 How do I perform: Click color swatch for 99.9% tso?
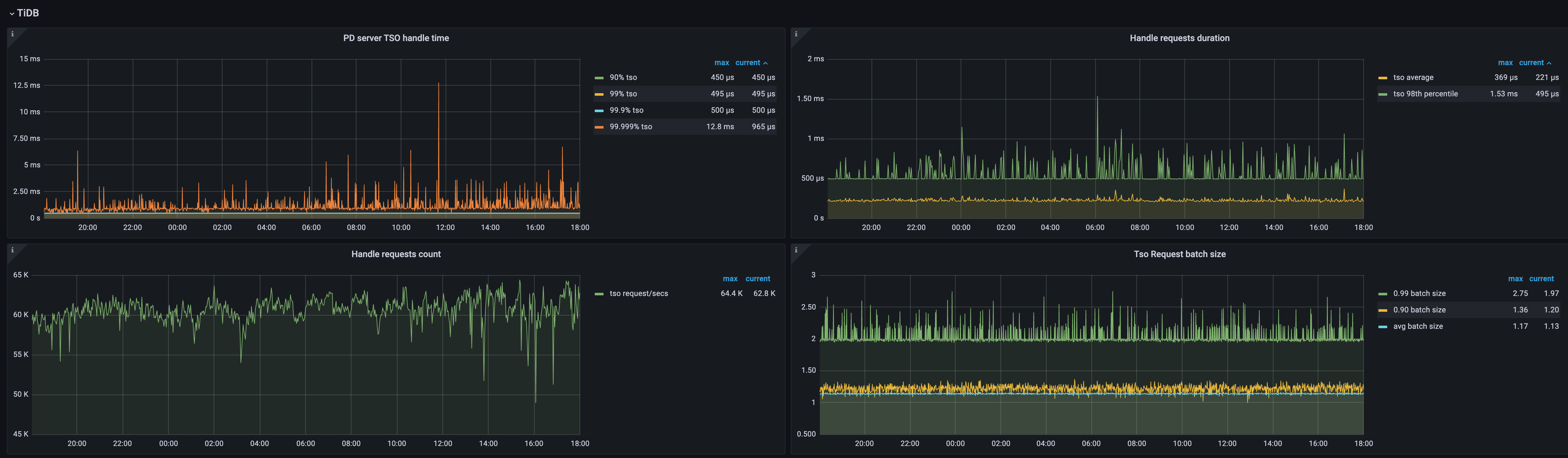click(x=599, y=111)
